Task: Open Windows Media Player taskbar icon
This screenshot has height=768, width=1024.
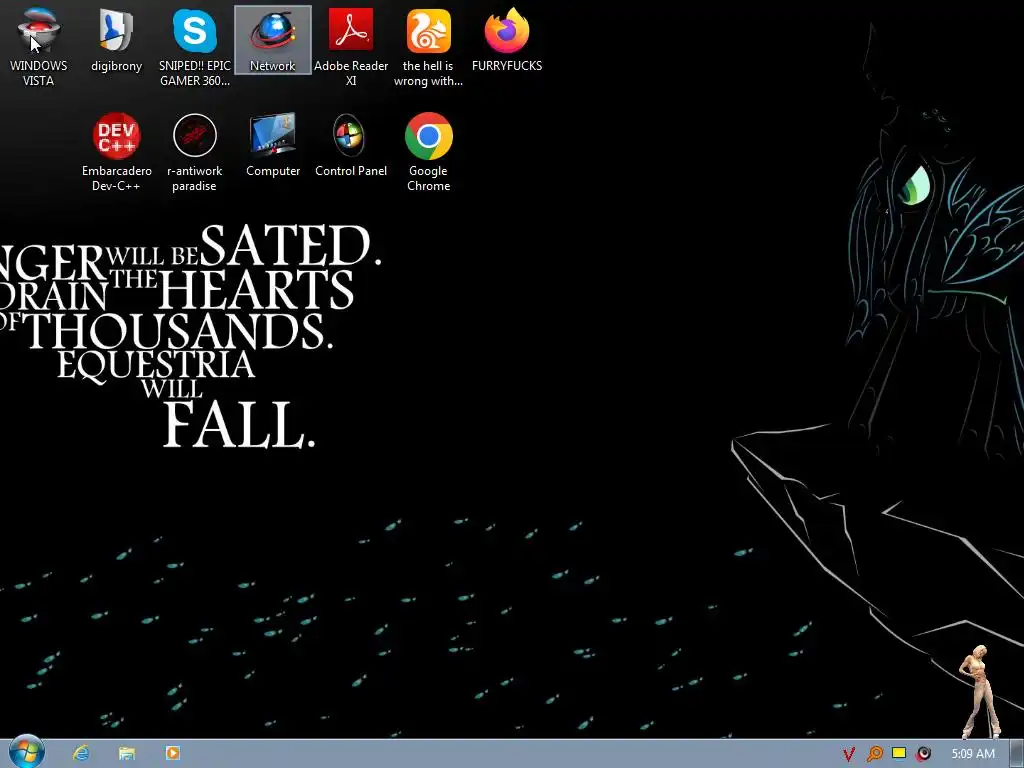Action: (x=172, y=753)
